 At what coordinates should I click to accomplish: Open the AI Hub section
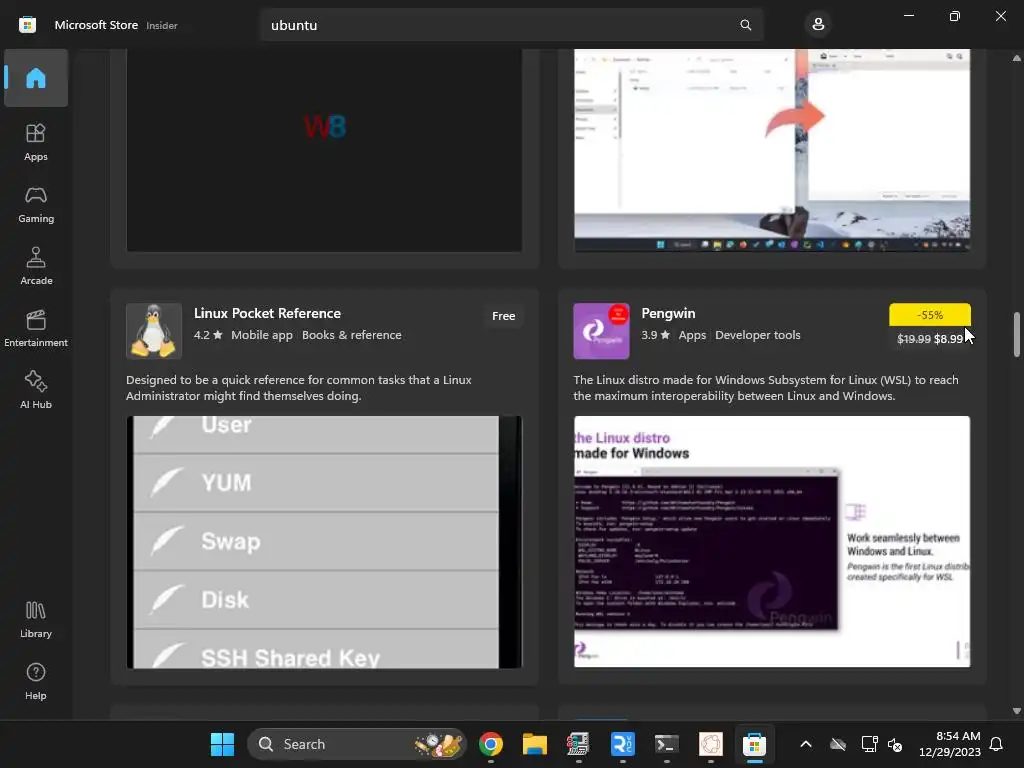pos(36,390)
